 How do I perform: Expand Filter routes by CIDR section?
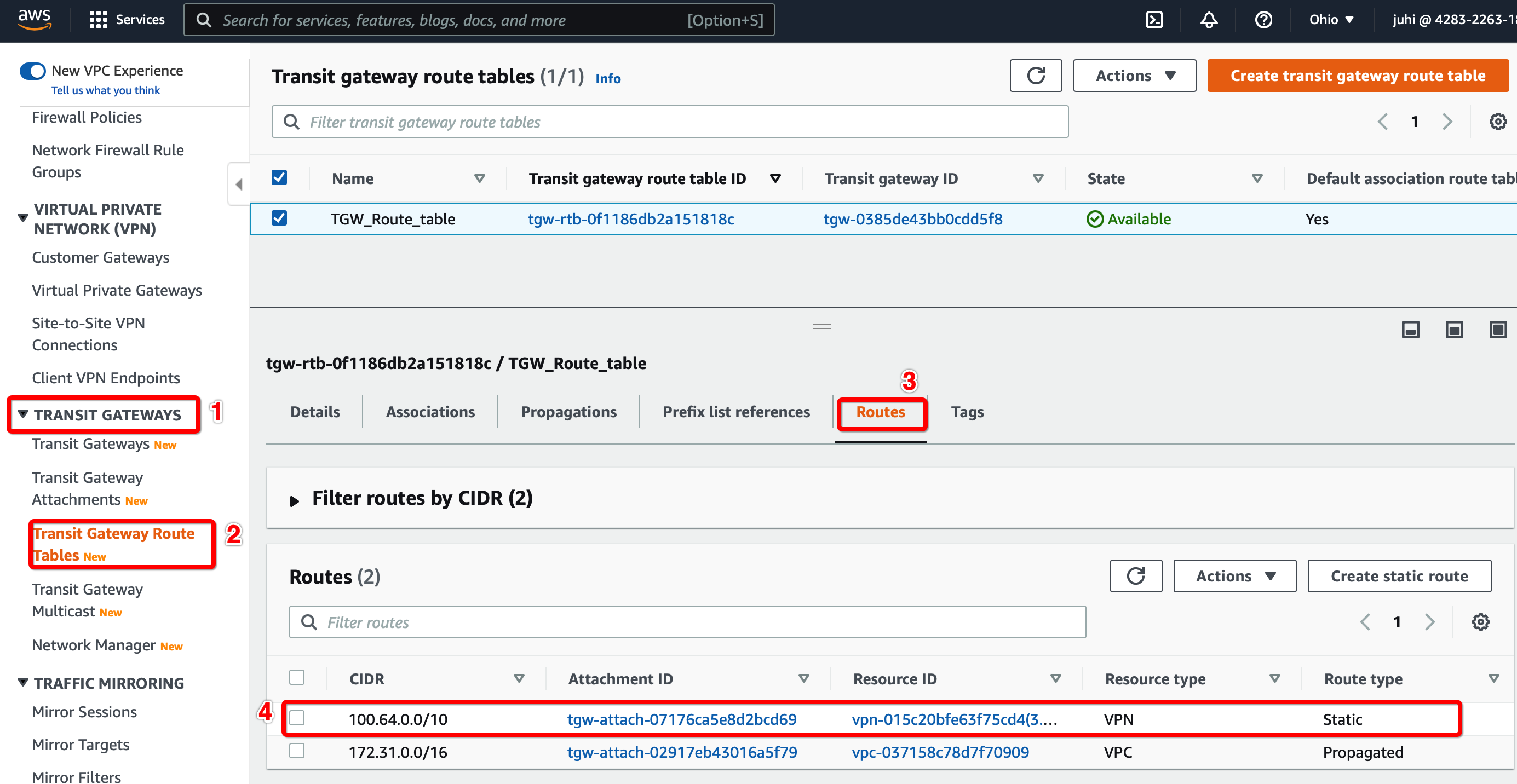pyautogui.click(x=295, y=501)
